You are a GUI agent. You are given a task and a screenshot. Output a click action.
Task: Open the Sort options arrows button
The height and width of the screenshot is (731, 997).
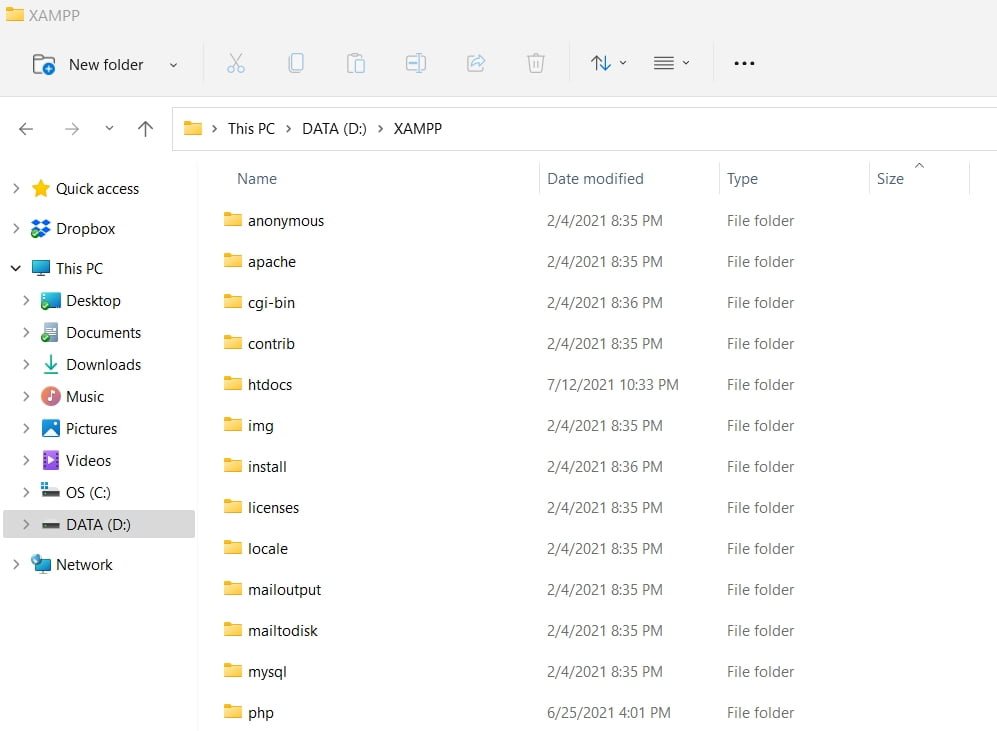[x=608, y=64]
